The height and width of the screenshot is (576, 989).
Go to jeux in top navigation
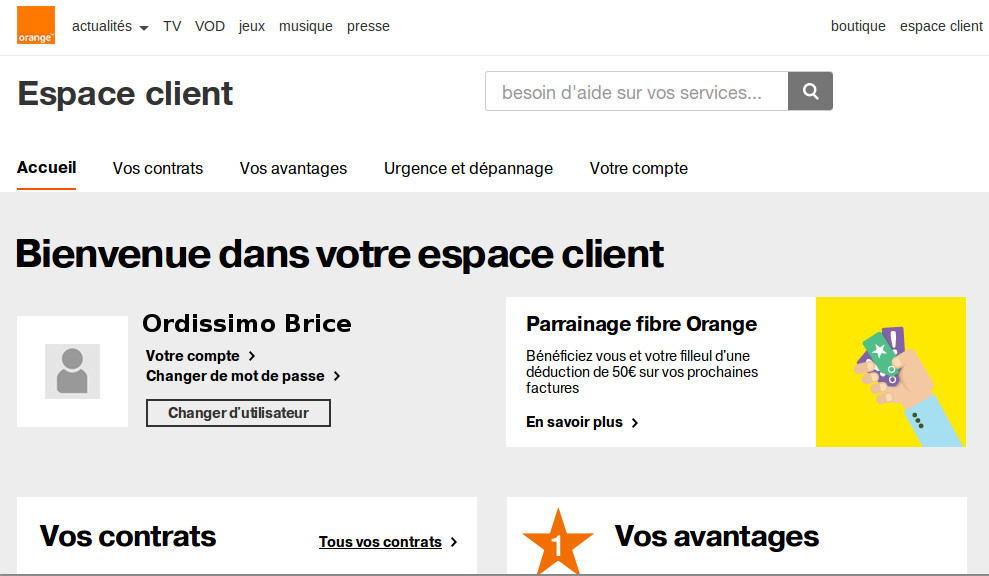tap(252, 26)
